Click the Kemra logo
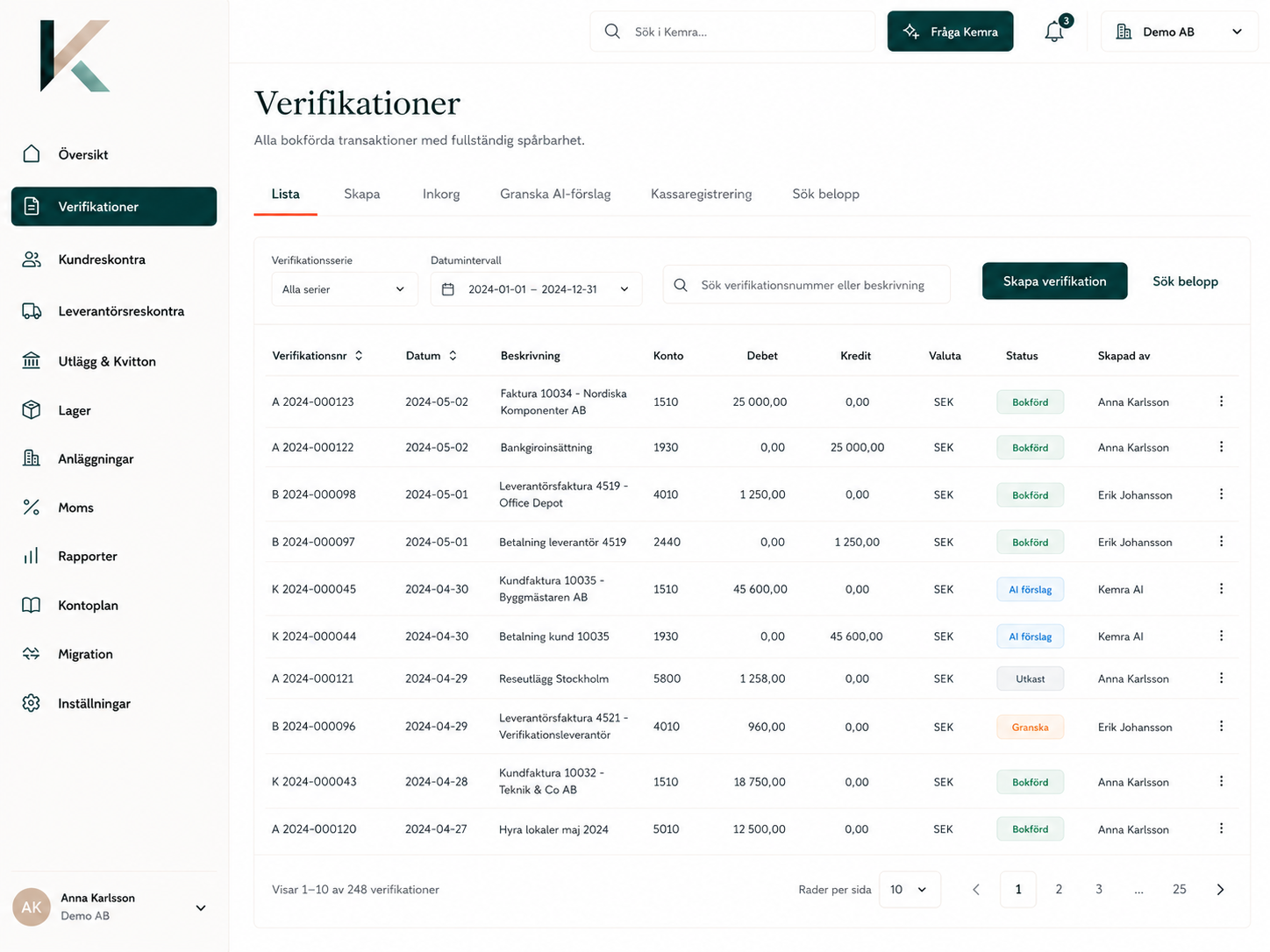1270x952 pixels. pyautogui.click(x=75, y=56)
